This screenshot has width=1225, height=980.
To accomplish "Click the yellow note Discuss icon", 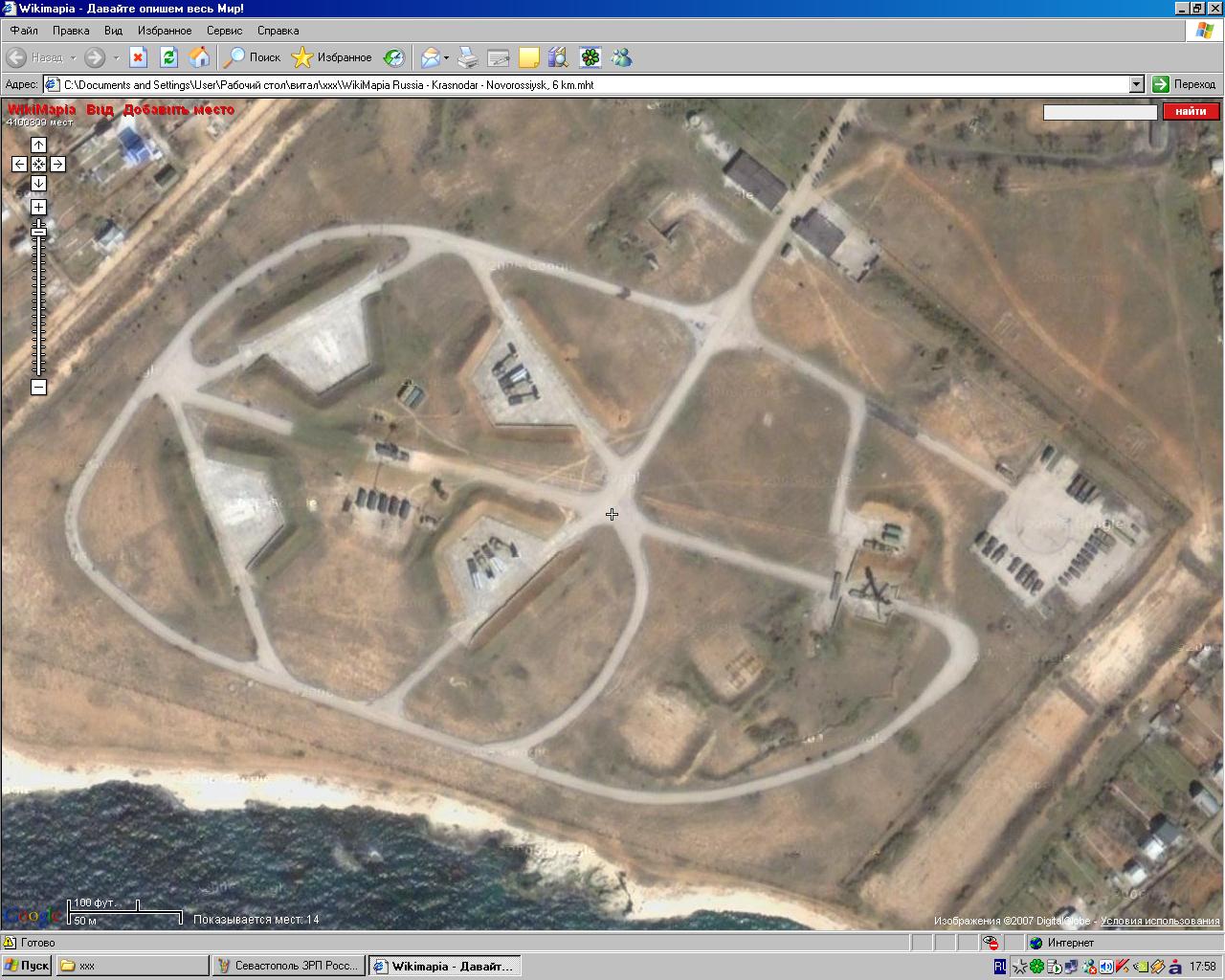I will pos(528,57).
